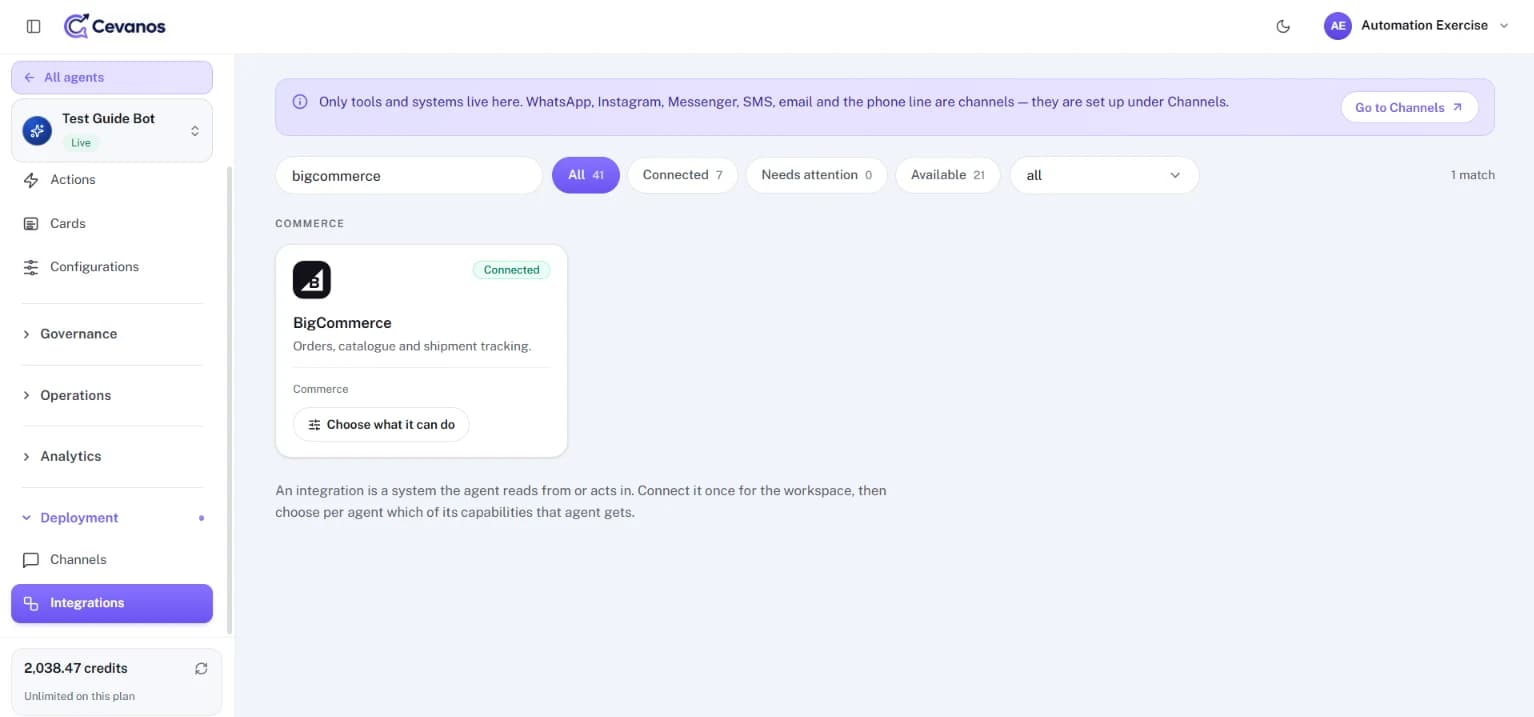Click Unlimited on this plan text
Image resolution: width=1534 pixels, height=717 pixels.
pos(79,696)
